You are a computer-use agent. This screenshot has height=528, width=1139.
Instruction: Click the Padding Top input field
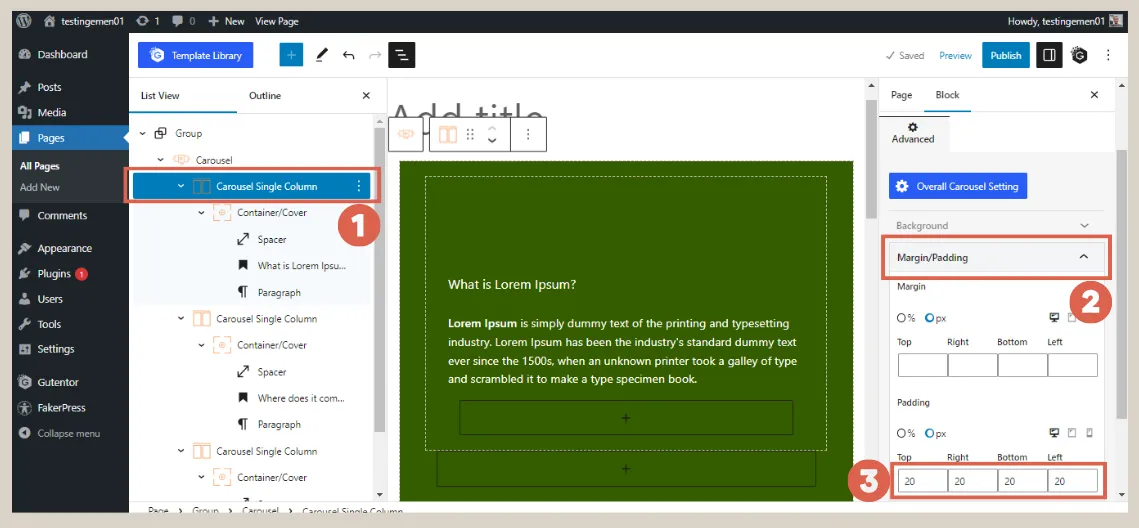tap(922, 481)
